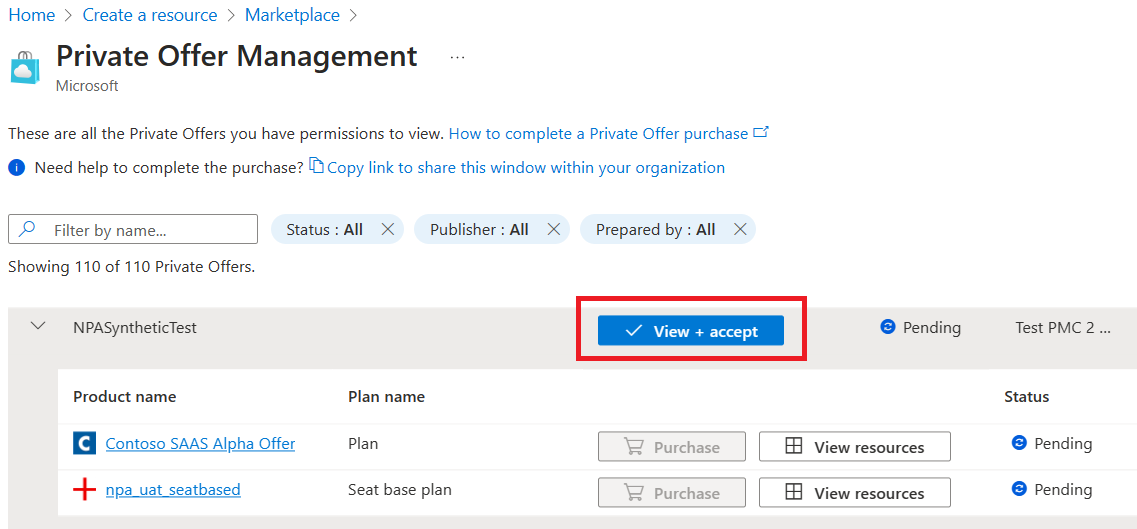Clear the Publisher filter using its X
This screenshot has height=529, width=1137.
click(553, 230)
